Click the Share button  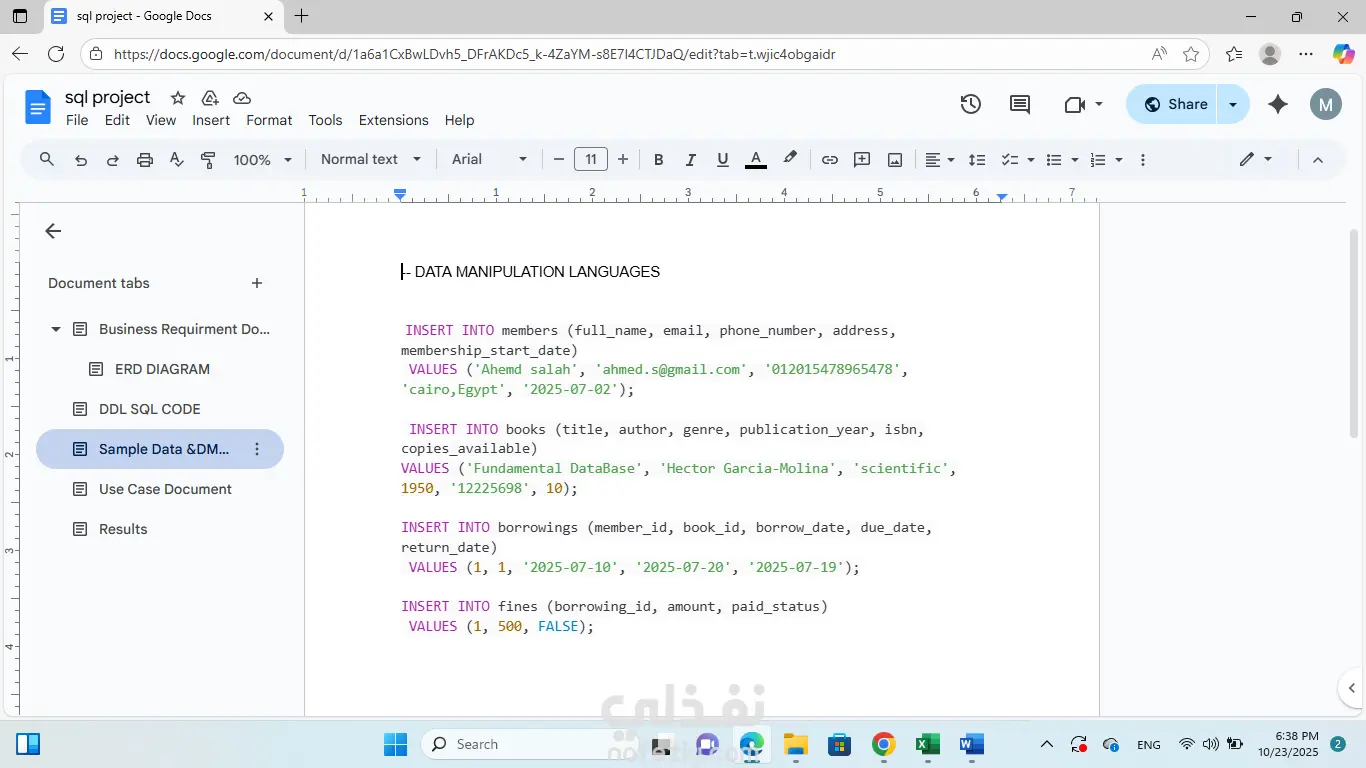(x=1174, y=104)
